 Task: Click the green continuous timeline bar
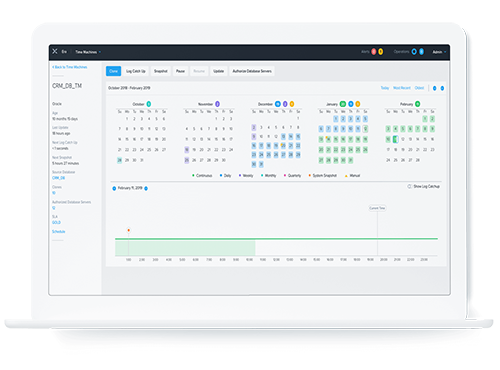click(276, 239)
